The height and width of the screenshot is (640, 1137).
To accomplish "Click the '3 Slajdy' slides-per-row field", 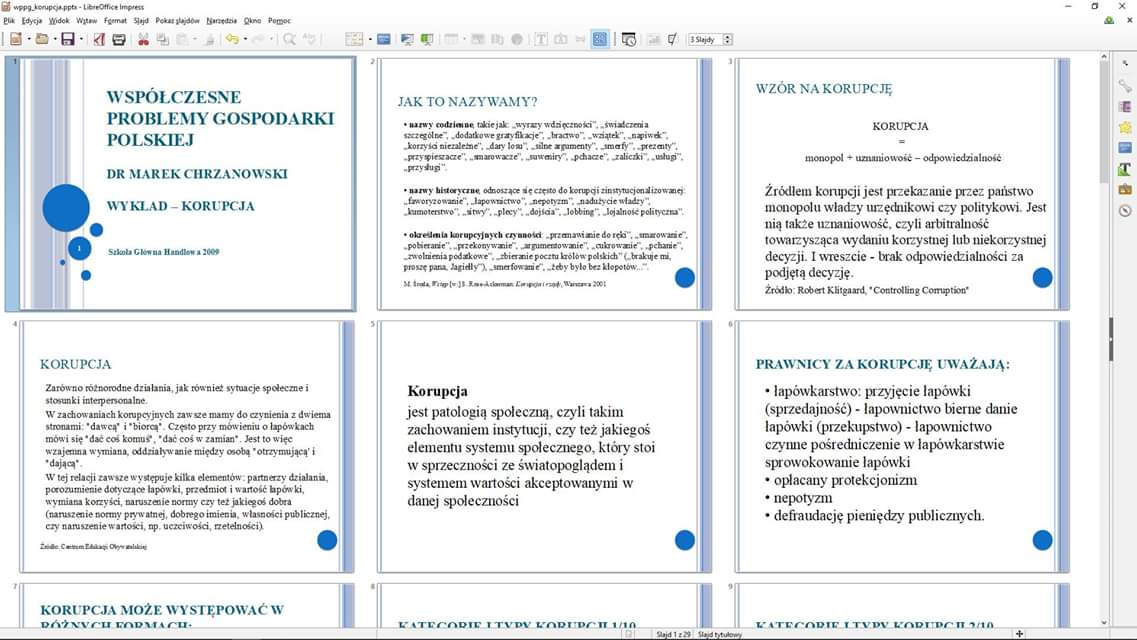I will tap(705, 39).
